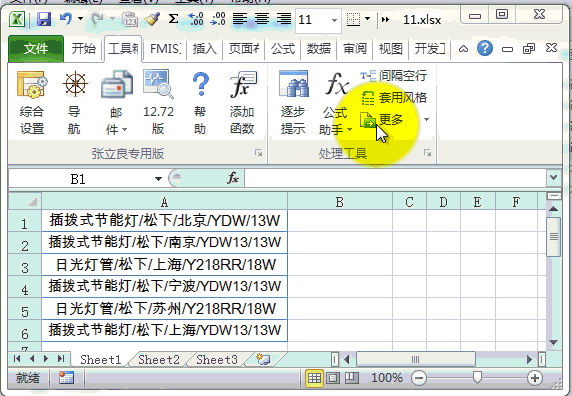Click the borders icon in toolbar
Viewport: 572px width, 396px height.
point(353,19)
